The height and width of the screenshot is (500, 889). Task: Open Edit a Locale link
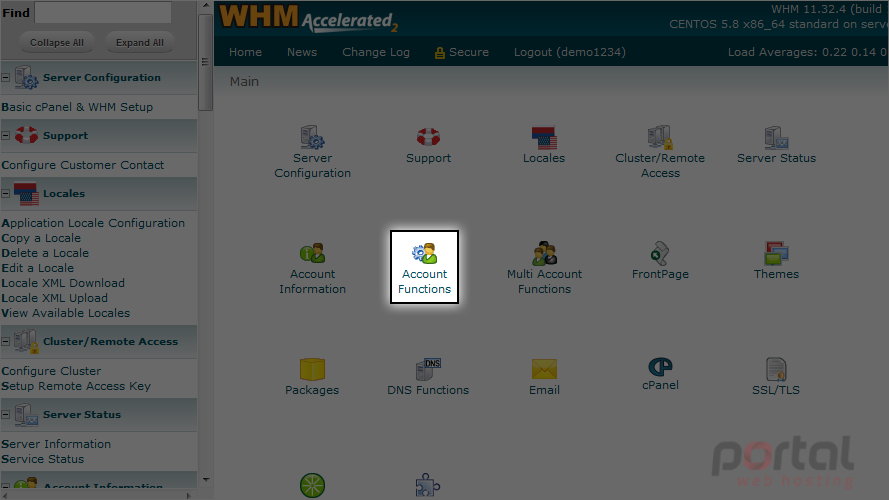click(x=37, y=268)
